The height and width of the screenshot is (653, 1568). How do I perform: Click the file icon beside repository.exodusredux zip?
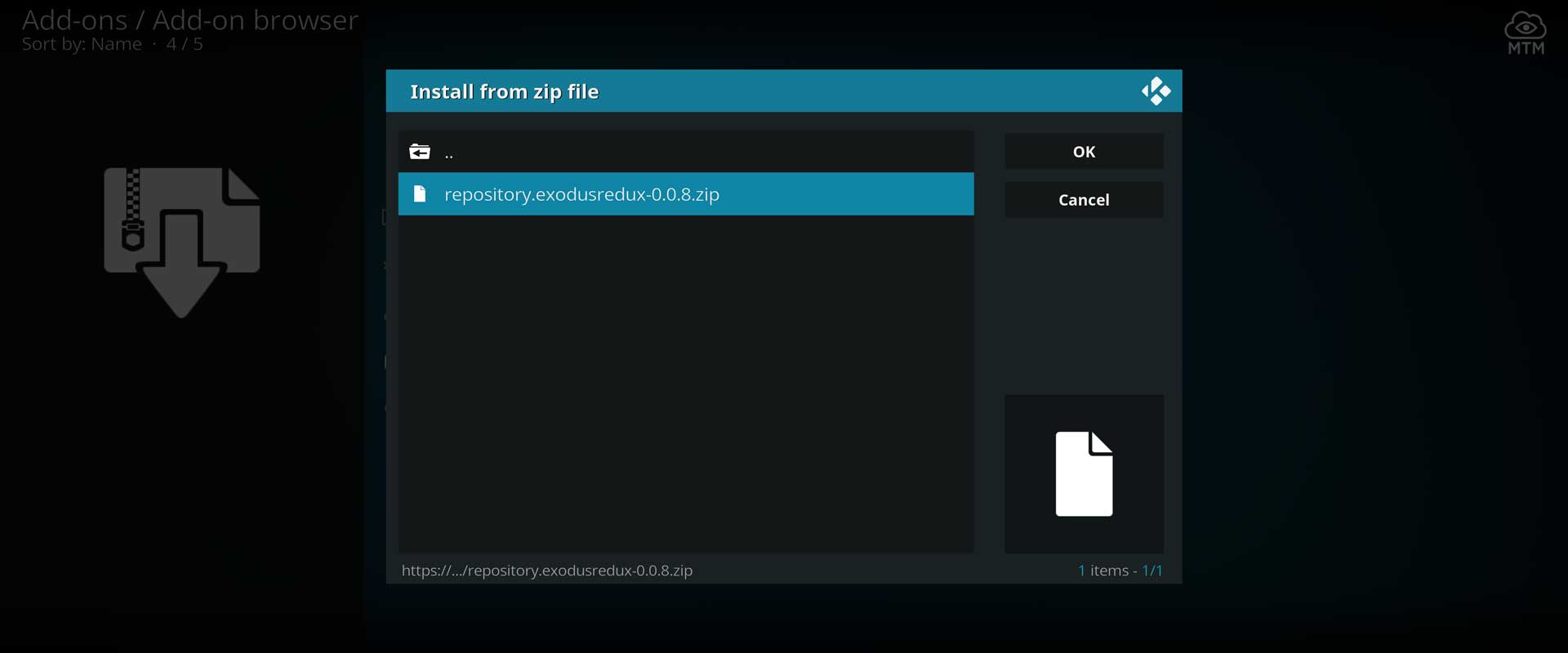click(420, 194)
